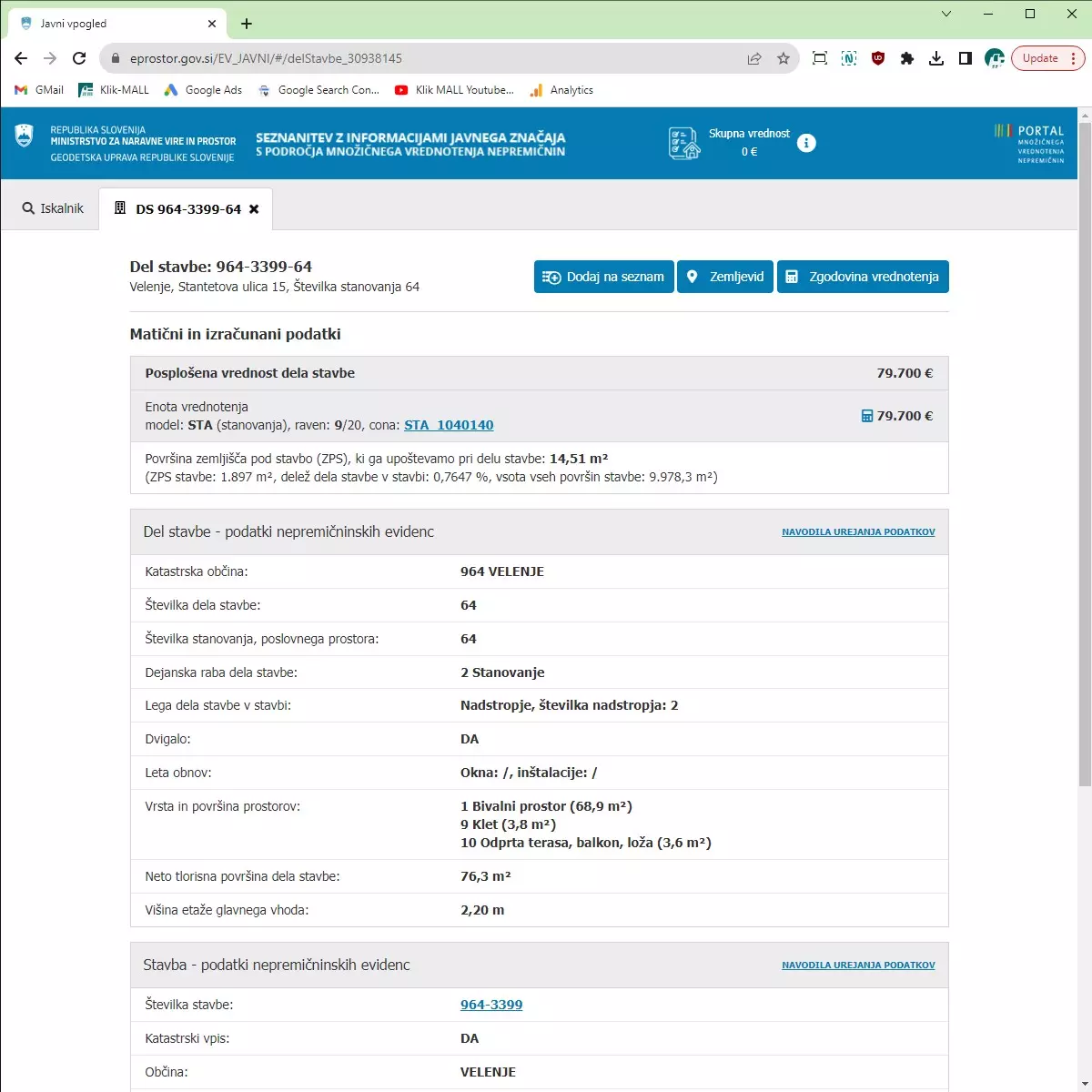This screenshot has height=1092, width=1092.
Task: Open the browser downloads icon
Action: [936, 58]
